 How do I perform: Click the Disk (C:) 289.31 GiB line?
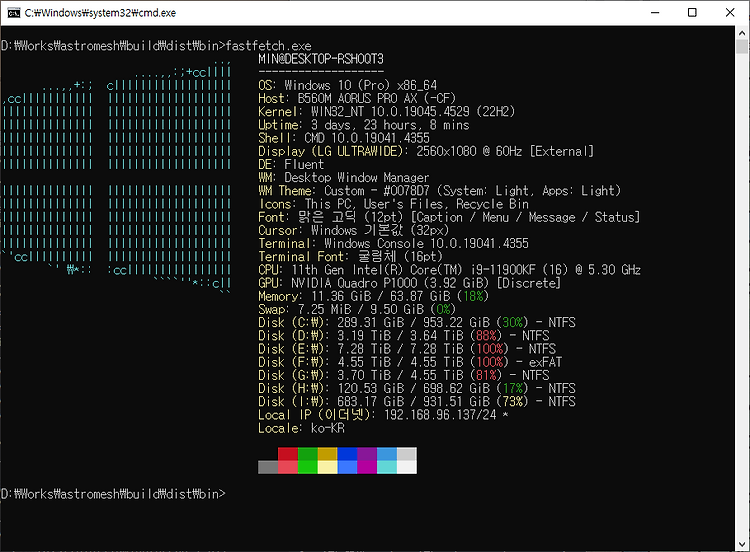417,322
